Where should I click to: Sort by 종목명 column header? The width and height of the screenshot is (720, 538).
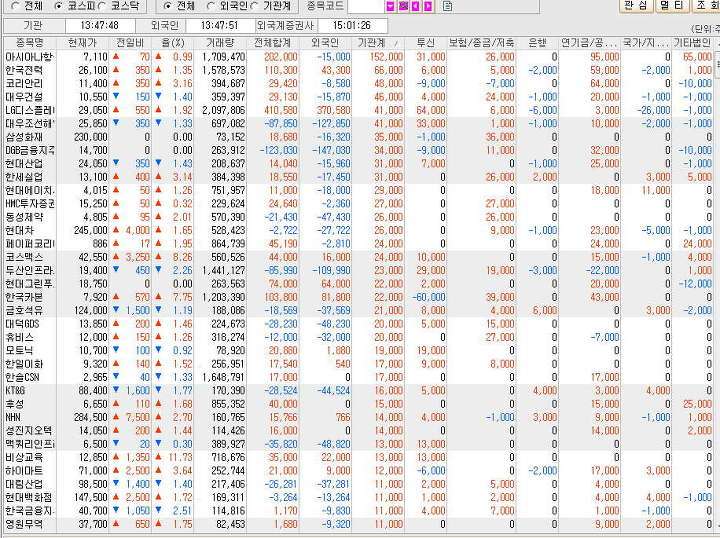tap(29, 43)
